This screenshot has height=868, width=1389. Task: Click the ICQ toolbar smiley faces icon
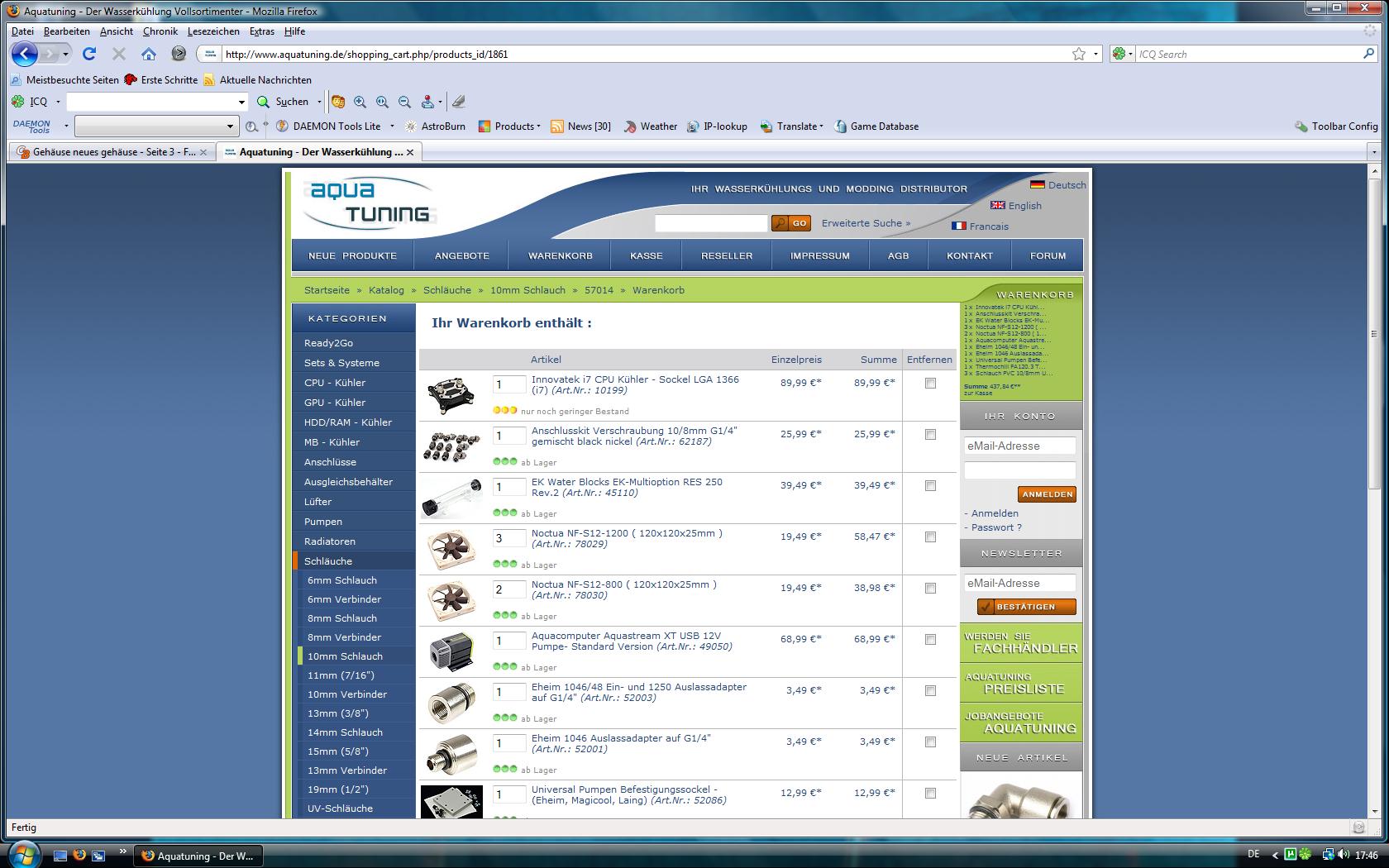point(337,102)
